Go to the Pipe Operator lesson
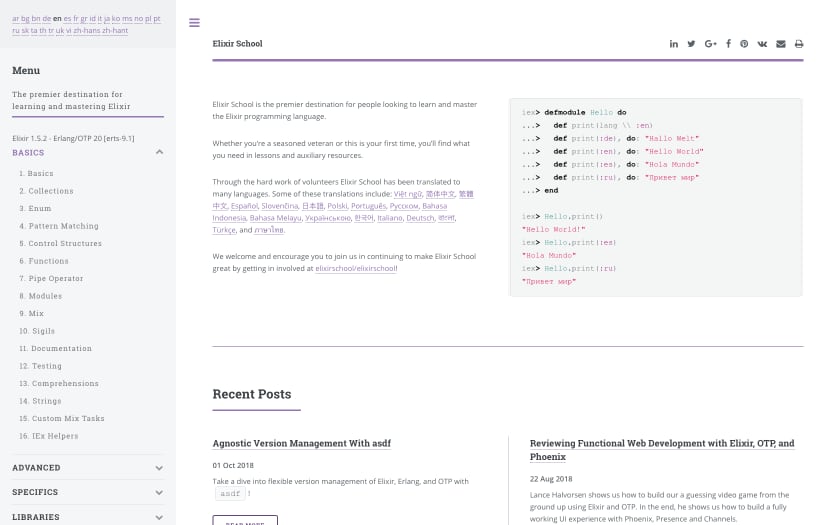The width and height of the screenshot is (840, 525). (x=56, y=278)
